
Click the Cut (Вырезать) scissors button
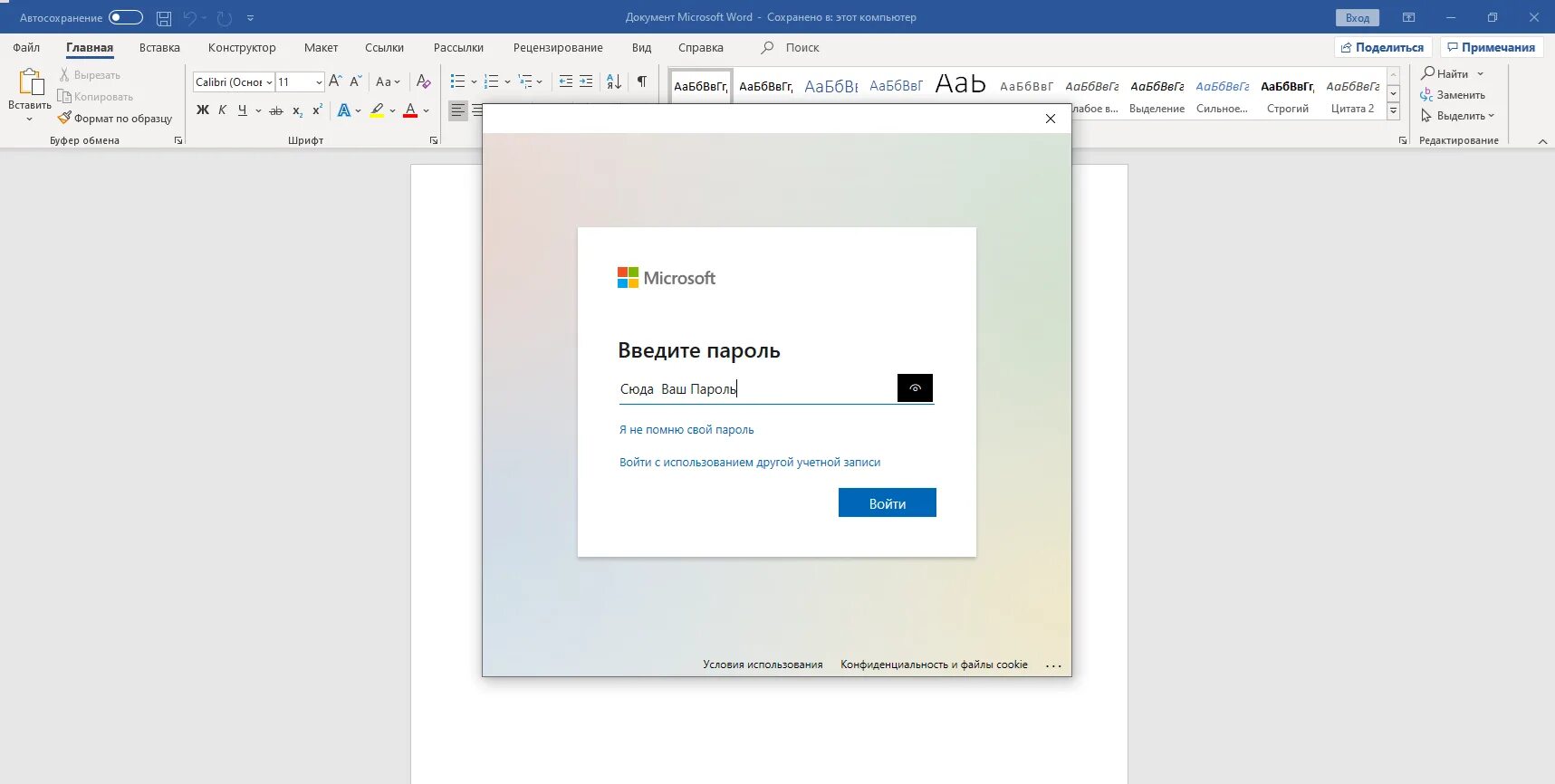click(x=90, y=75)
